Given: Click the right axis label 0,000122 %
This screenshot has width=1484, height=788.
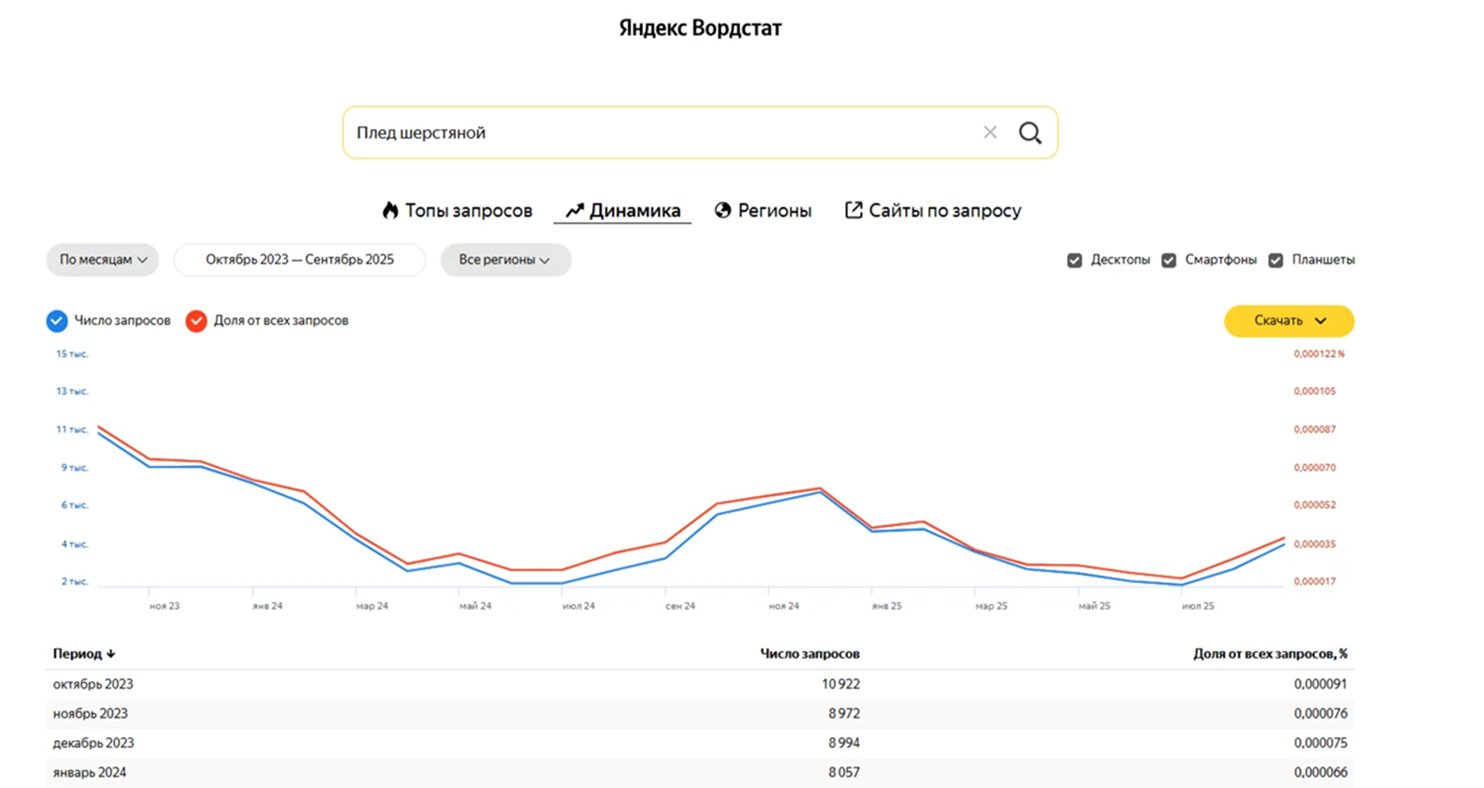Looking at the screenshot, I should (x=1320, y=353).
